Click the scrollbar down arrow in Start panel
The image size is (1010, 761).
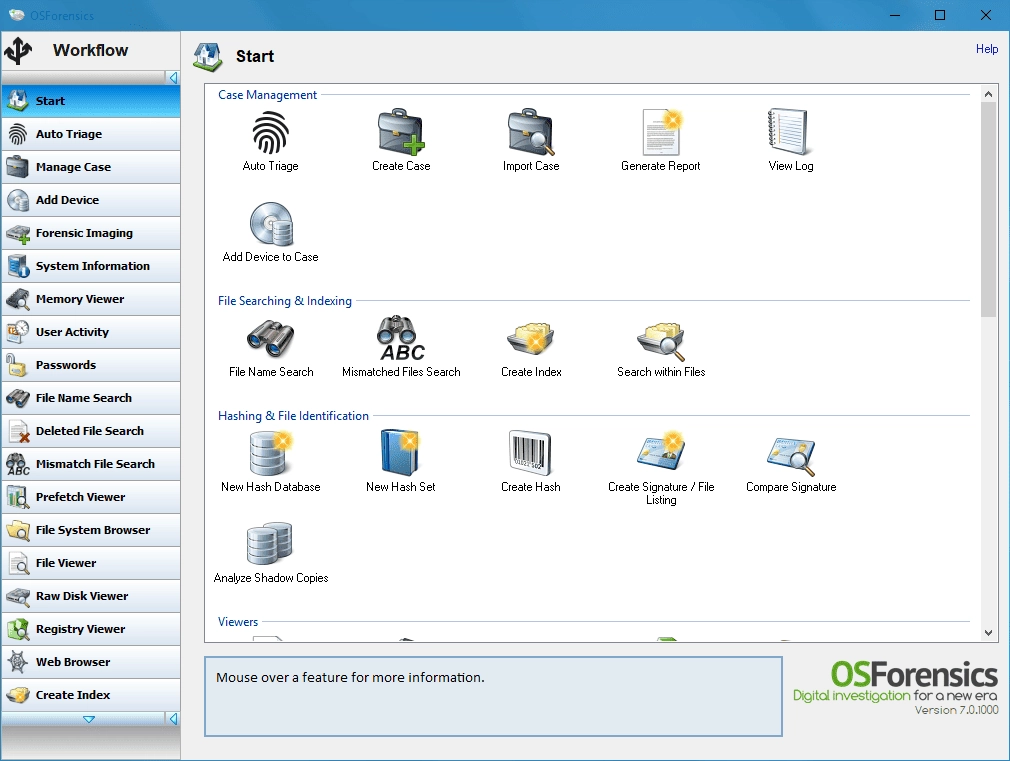[988, 633]
